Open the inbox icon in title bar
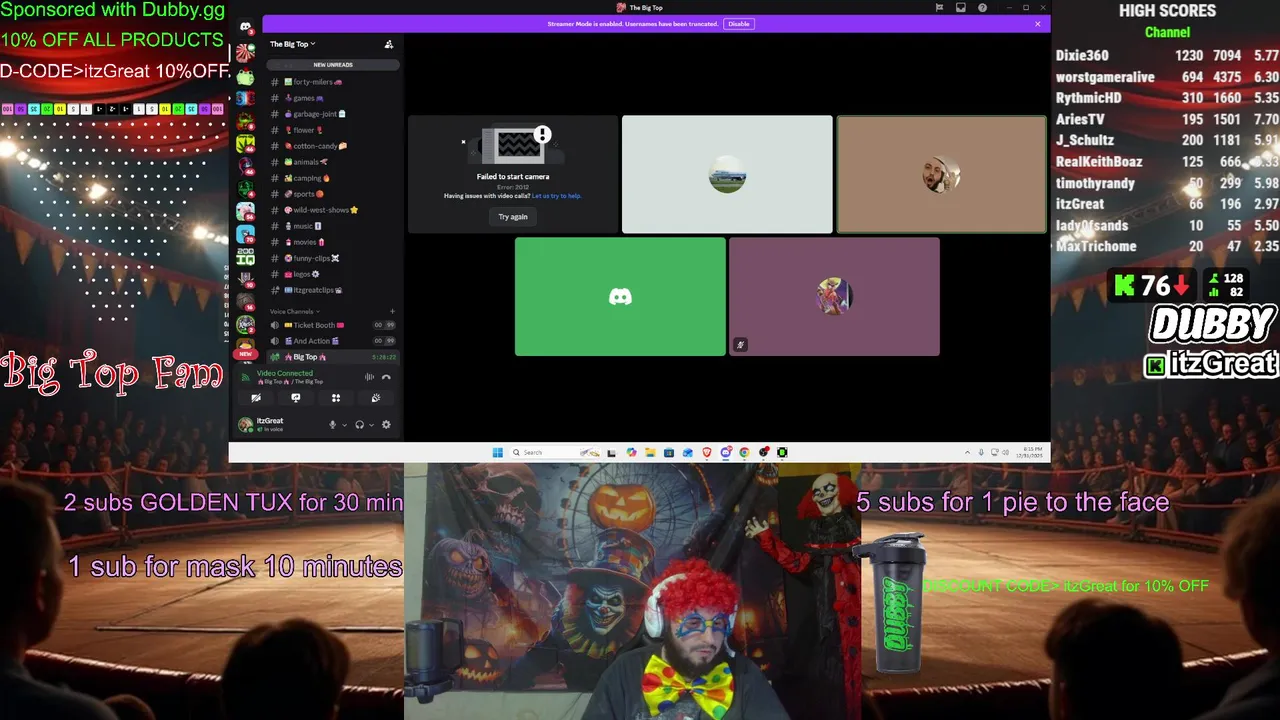This screenshot has height=720, width=1280. pyautogui.click(x=961, y=7)
